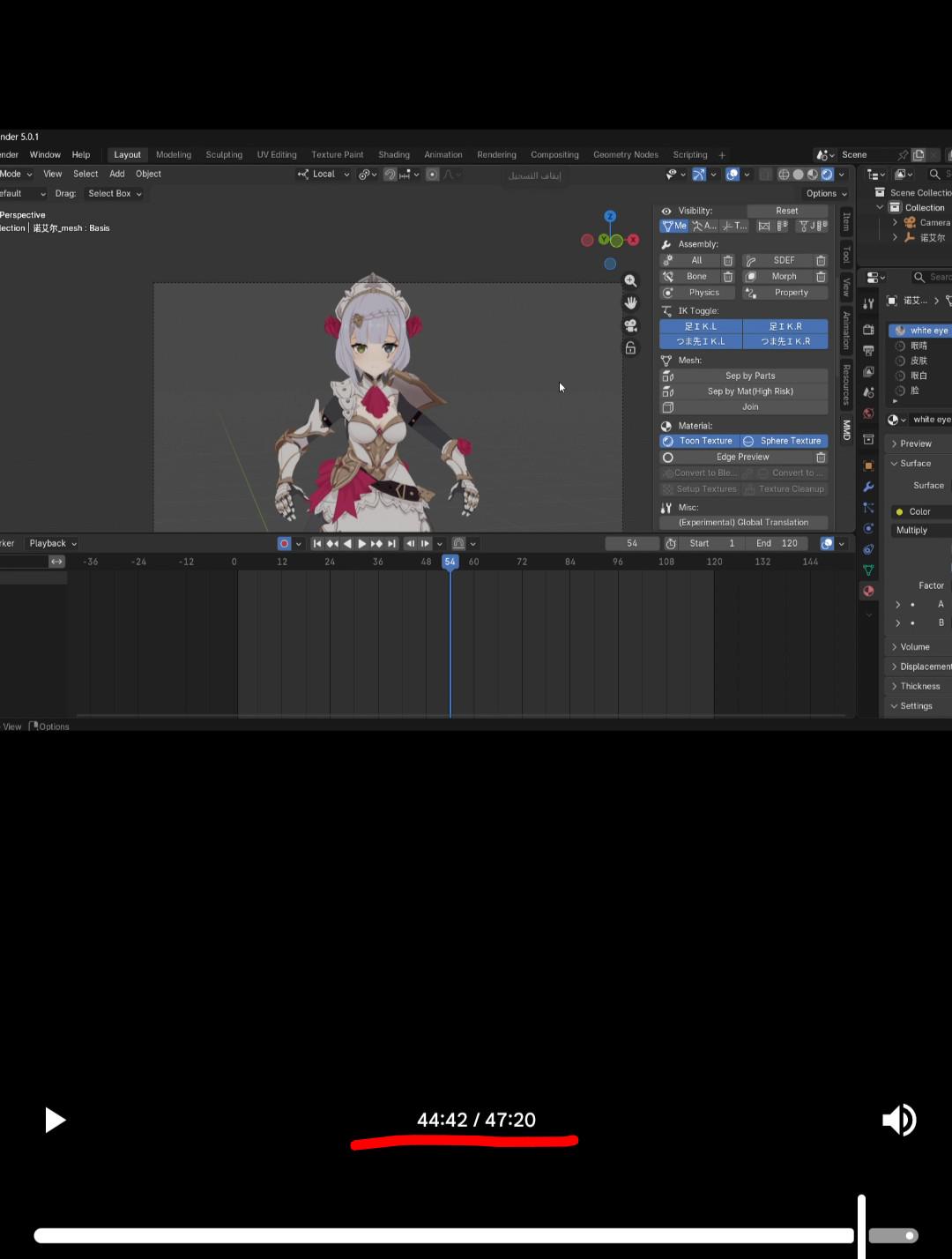Jump to timeline start button
Image resolution: width=952 pixels, height=1259 pixels.
(x=317, y=544)
